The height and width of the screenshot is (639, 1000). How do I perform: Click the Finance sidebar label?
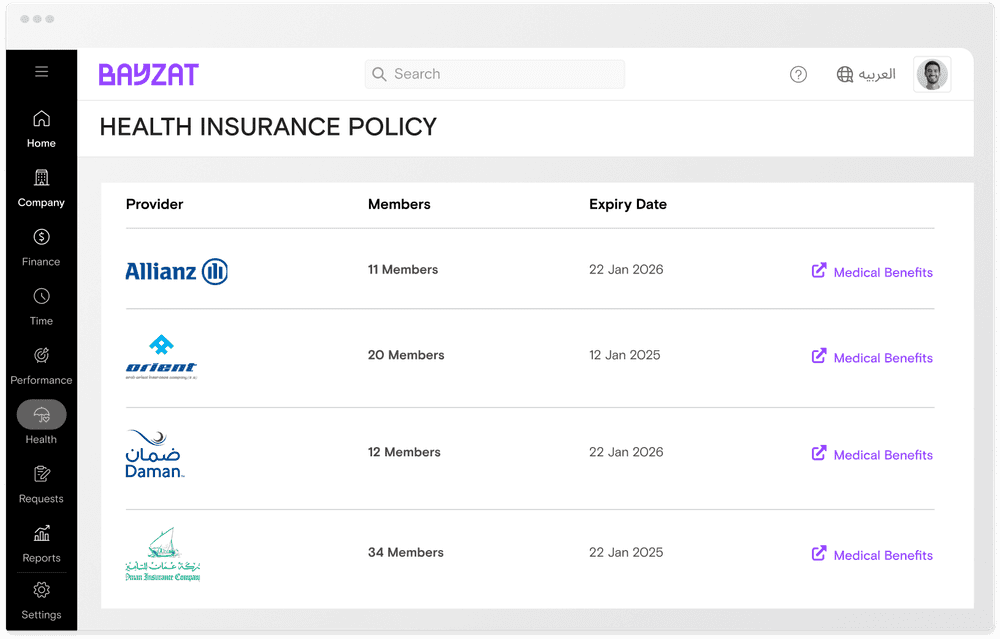tap(41, 262)
